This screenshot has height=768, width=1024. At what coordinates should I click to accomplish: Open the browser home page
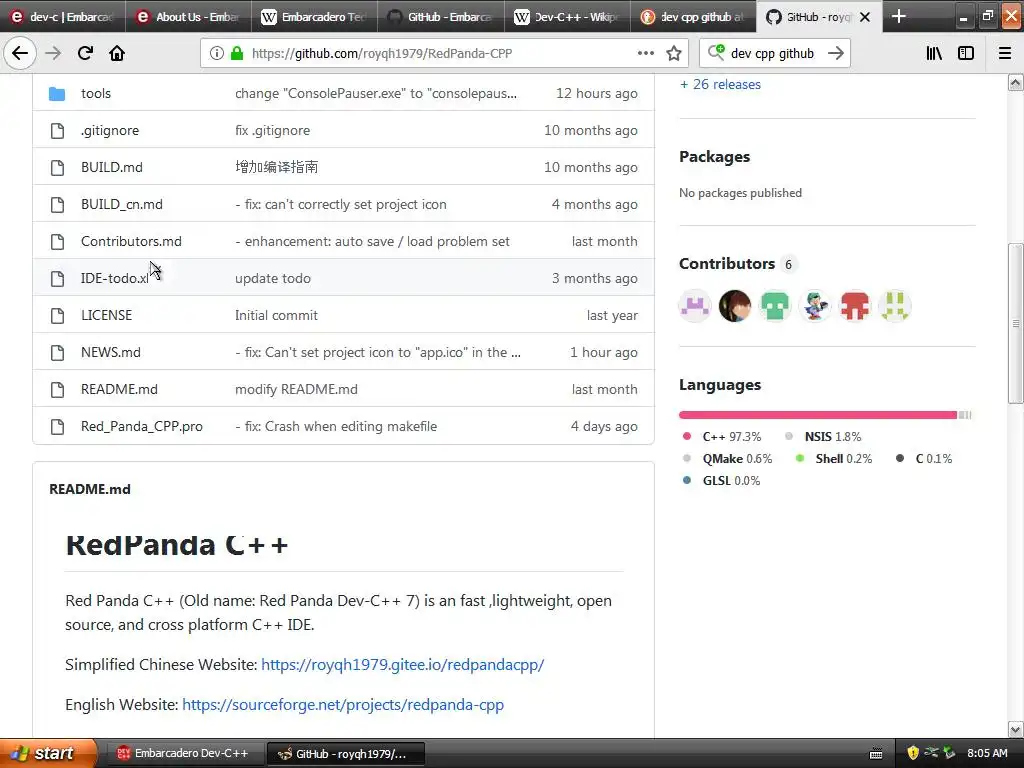coord(117,53)
